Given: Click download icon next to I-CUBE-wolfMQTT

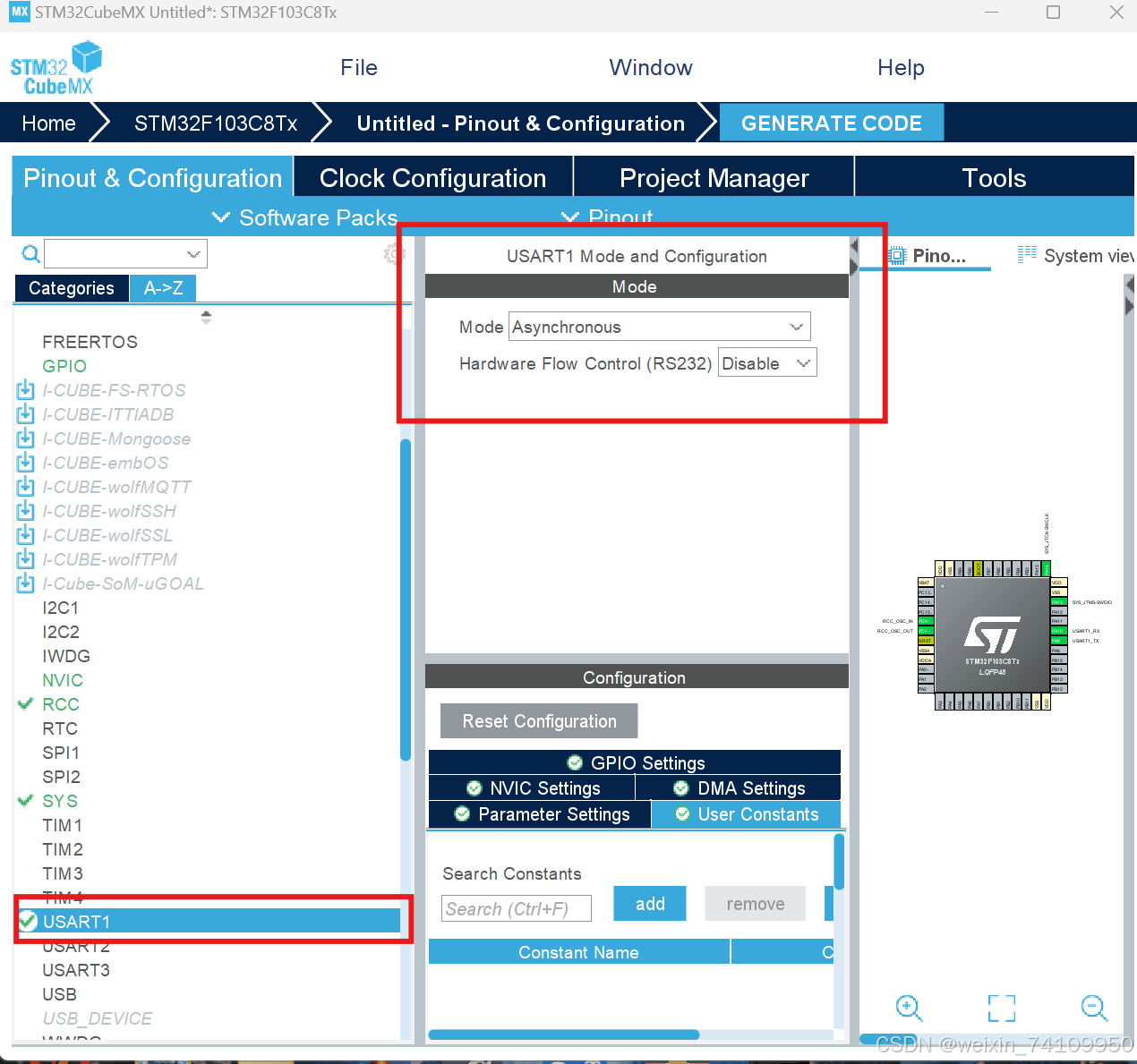Looking at the screenshot, I should pyautogui.click(x=26, y=486).
